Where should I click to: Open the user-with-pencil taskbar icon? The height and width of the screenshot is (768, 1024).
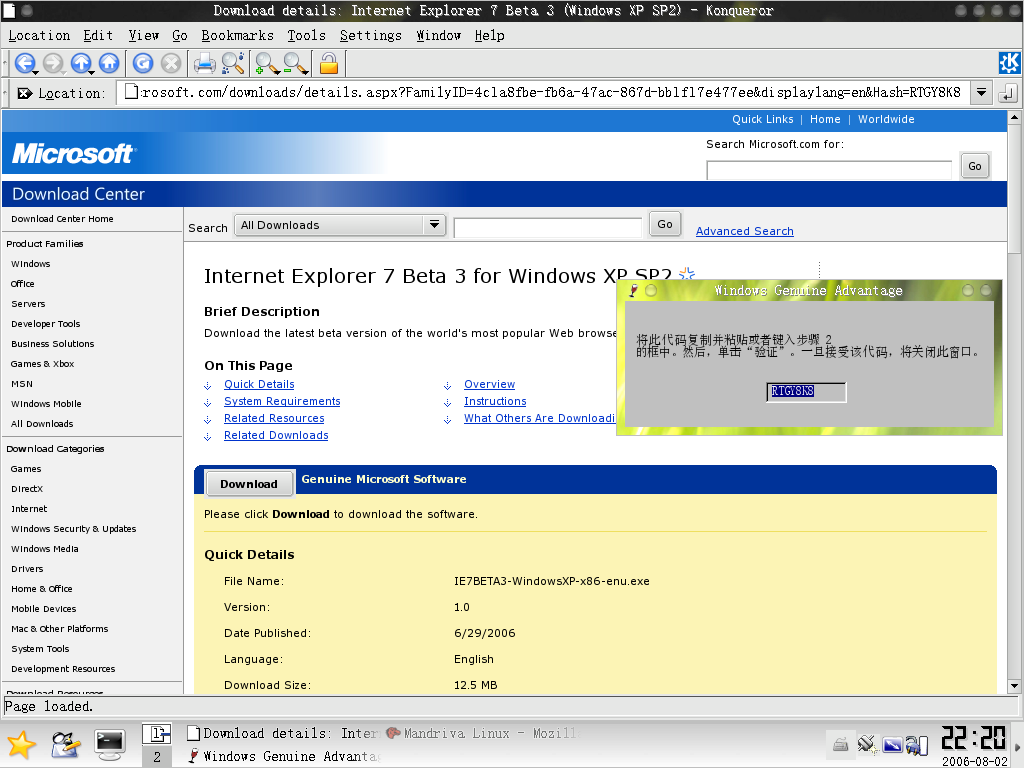(x=65, y=744)
